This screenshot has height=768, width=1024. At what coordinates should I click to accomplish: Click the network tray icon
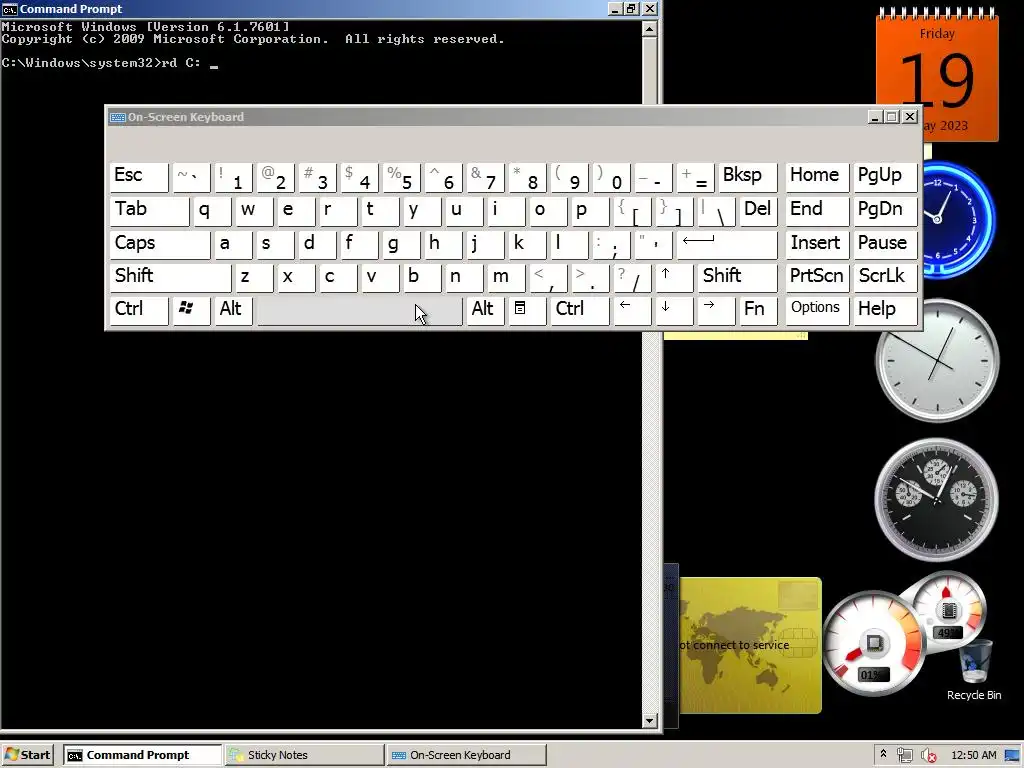[904, 755]
